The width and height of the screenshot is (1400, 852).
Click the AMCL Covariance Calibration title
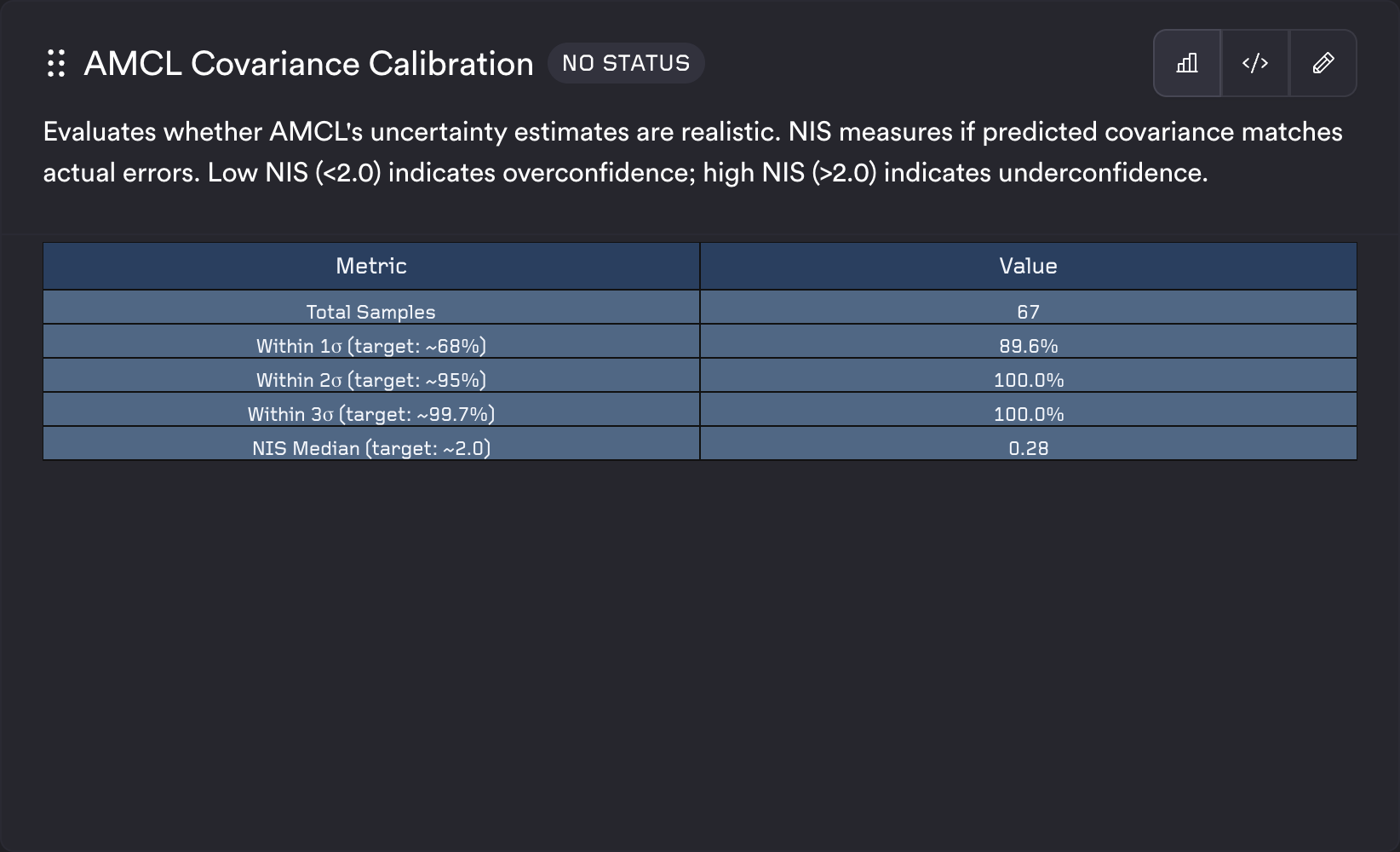[x=307, y=63]
